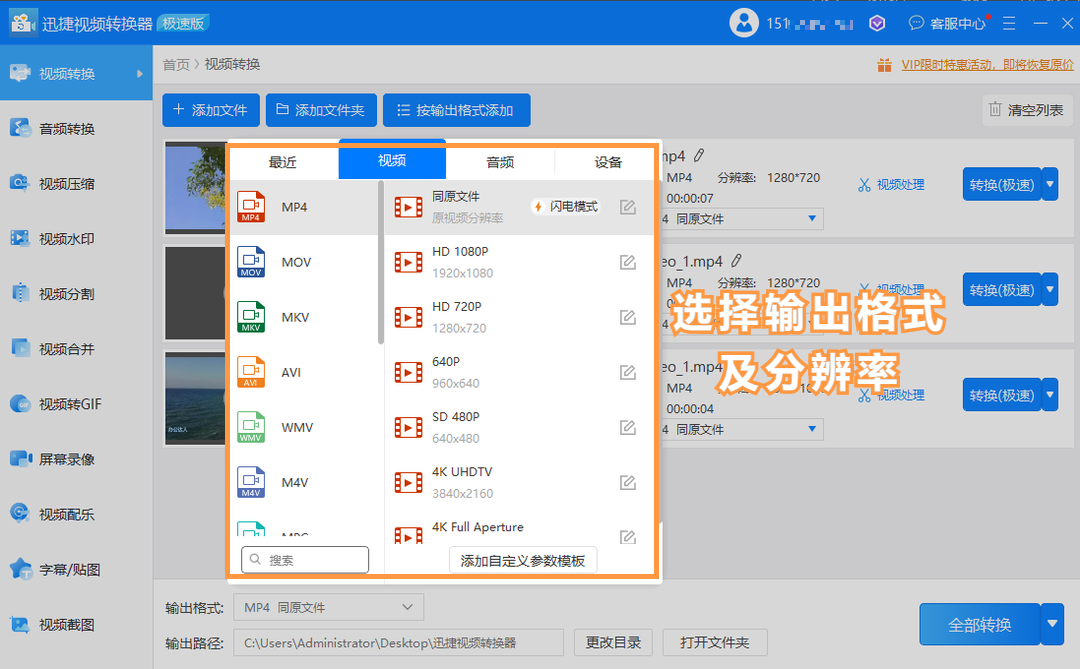Edit the 同原文件 preset parameters
1080x669 pixels.
(x=627, y=207)
